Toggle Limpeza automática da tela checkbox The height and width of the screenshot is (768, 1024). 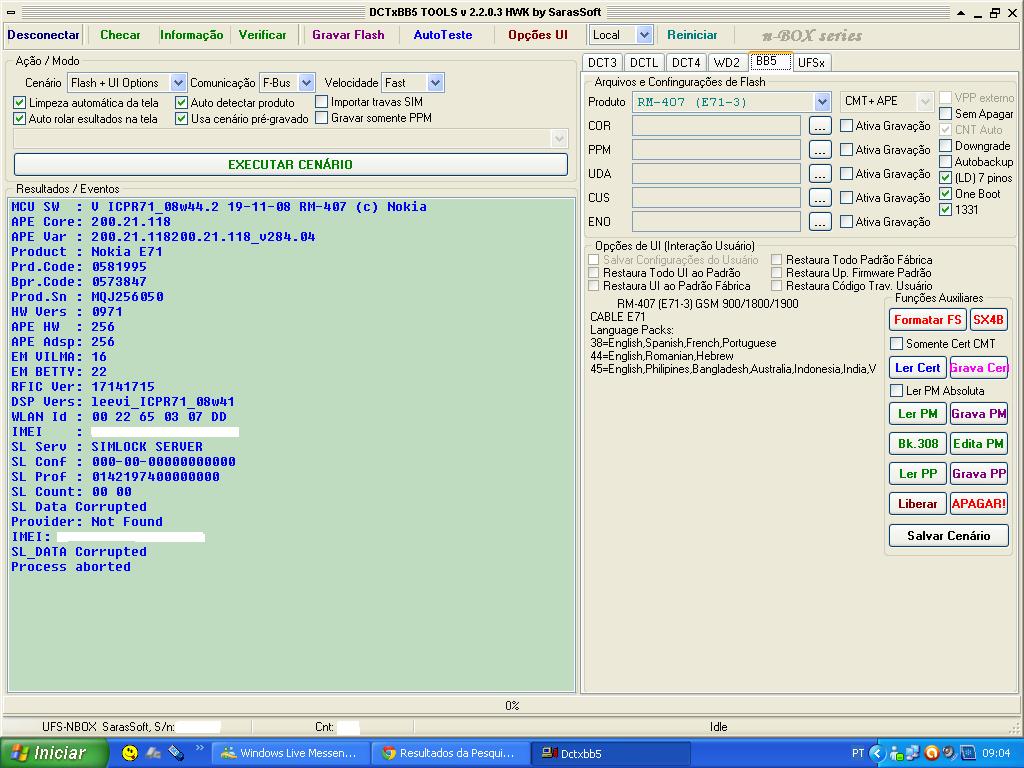click(x=20, y=103)
